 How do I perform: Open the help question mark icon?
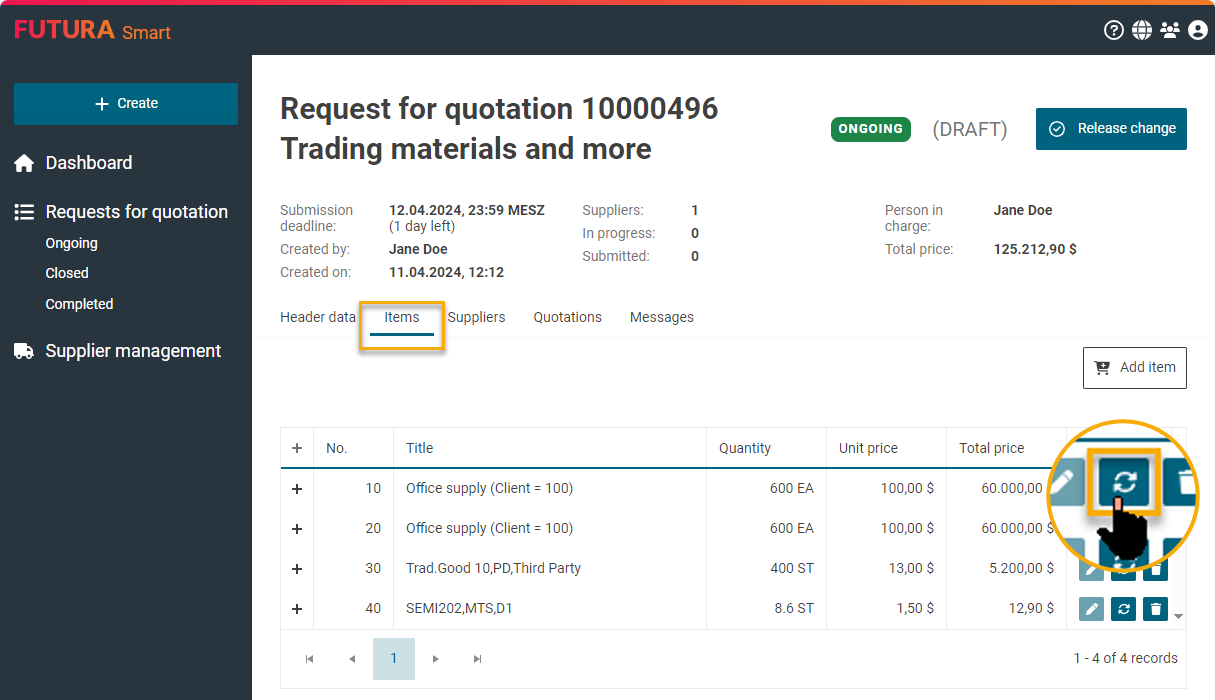click(1113, 30)
